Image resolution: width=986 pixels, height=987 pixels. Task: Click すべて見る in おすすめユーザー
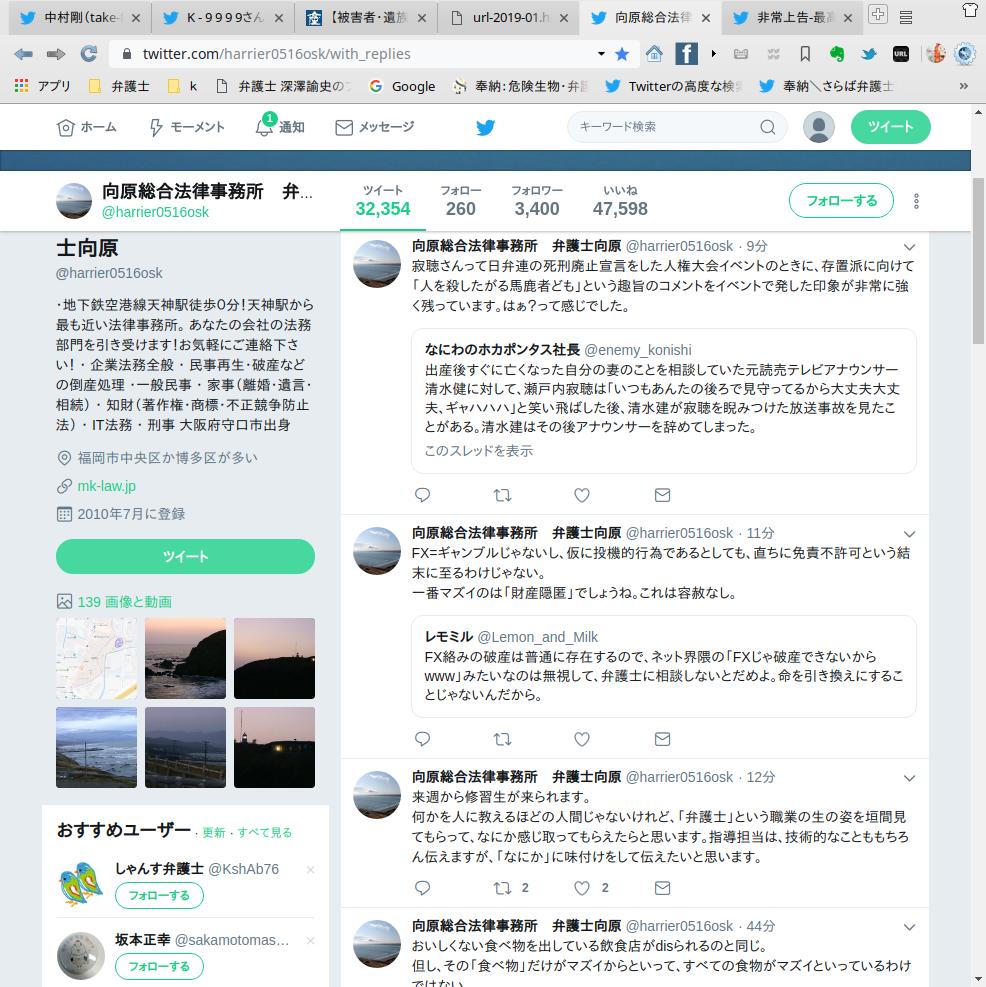[x=264, y=833]
